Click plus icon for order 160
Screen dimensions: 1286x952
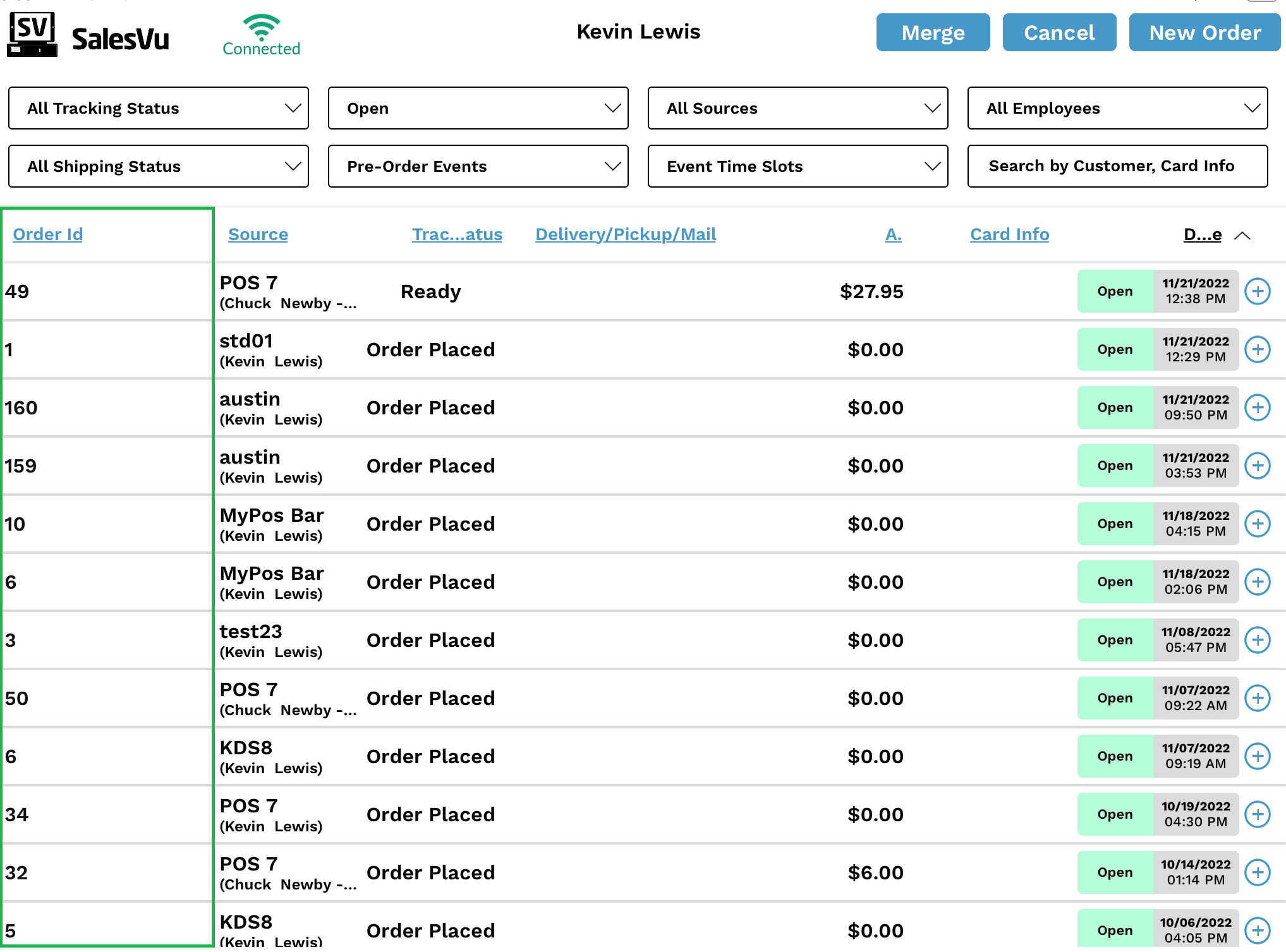pos(1257,407)
